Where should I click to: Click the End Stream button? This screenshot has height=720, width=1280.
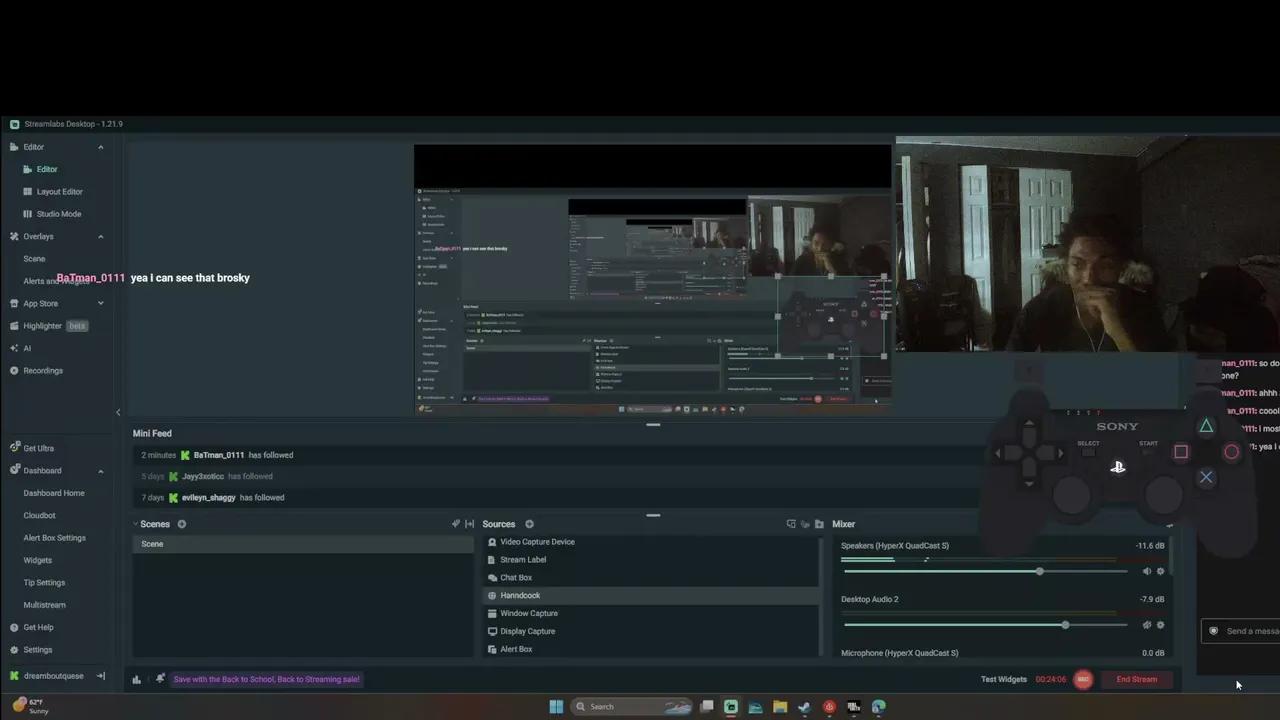coord(1136,680)
